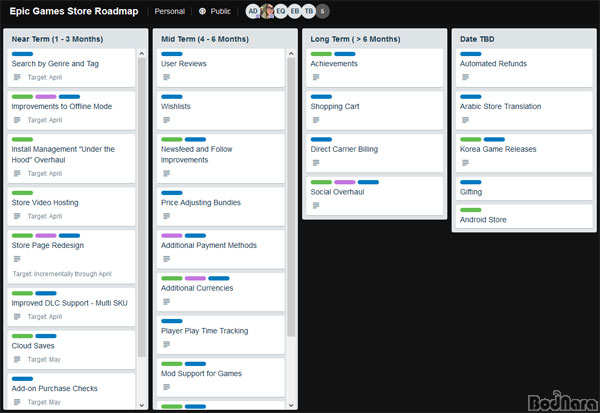Open the Improvements to Offline Mode card
The height and width of the screenshot is (413, 600).
click(x=71, y=110)
